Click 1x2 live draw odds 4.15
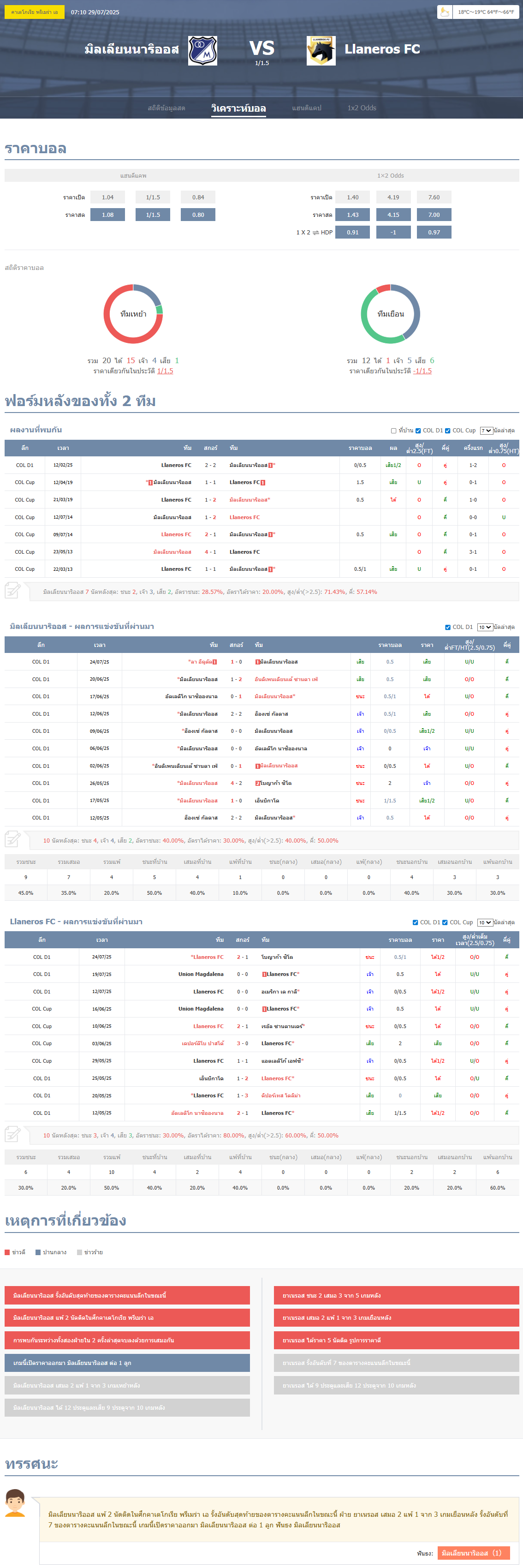The width and height of the screenshot is (523, 1568). (393, 215)
